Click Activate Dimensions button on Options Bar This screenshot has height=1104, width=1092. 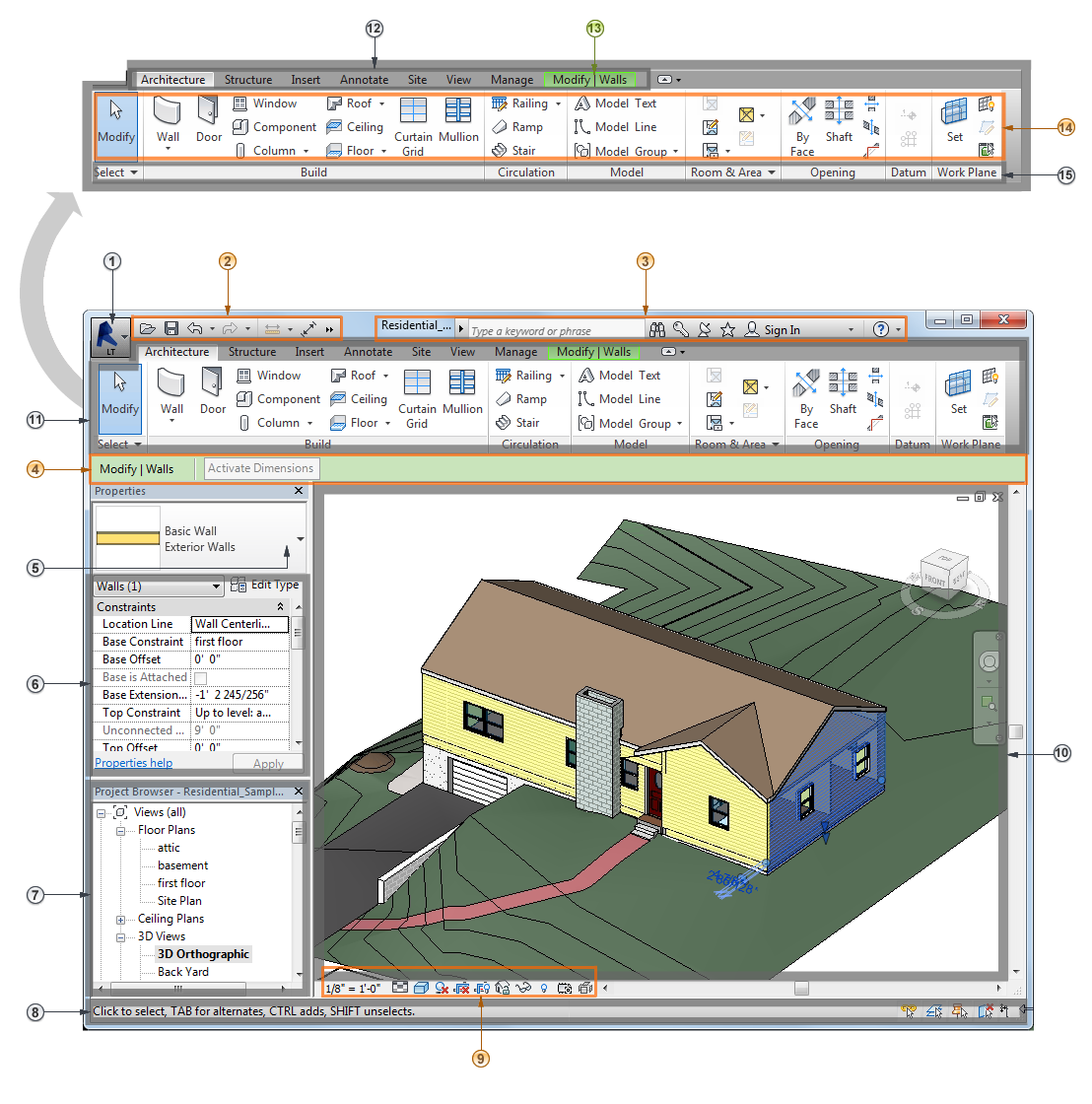tap(260, 468)
